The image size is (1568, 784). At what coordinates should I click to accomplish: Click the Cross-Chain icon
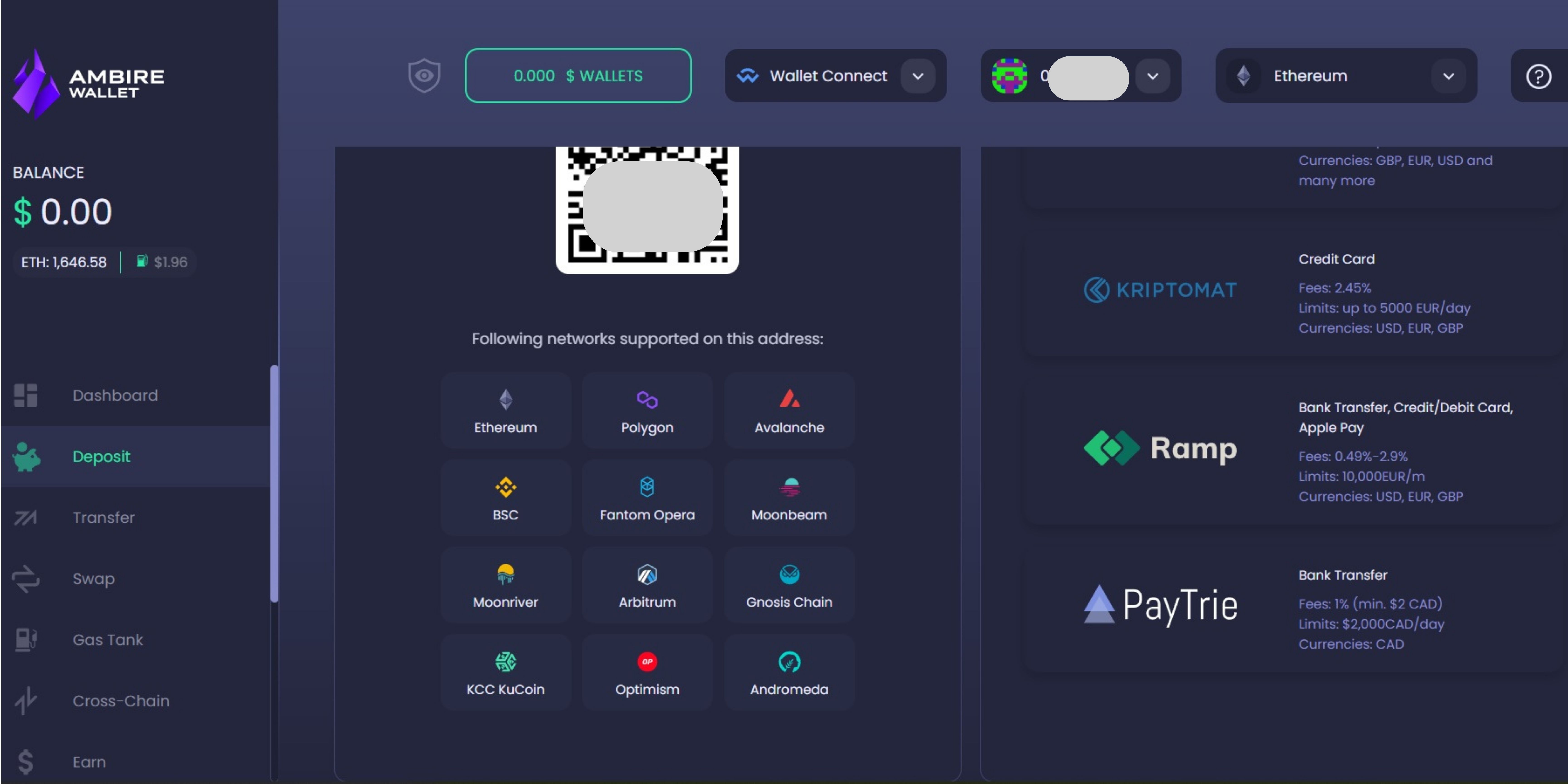coord(26,701)
